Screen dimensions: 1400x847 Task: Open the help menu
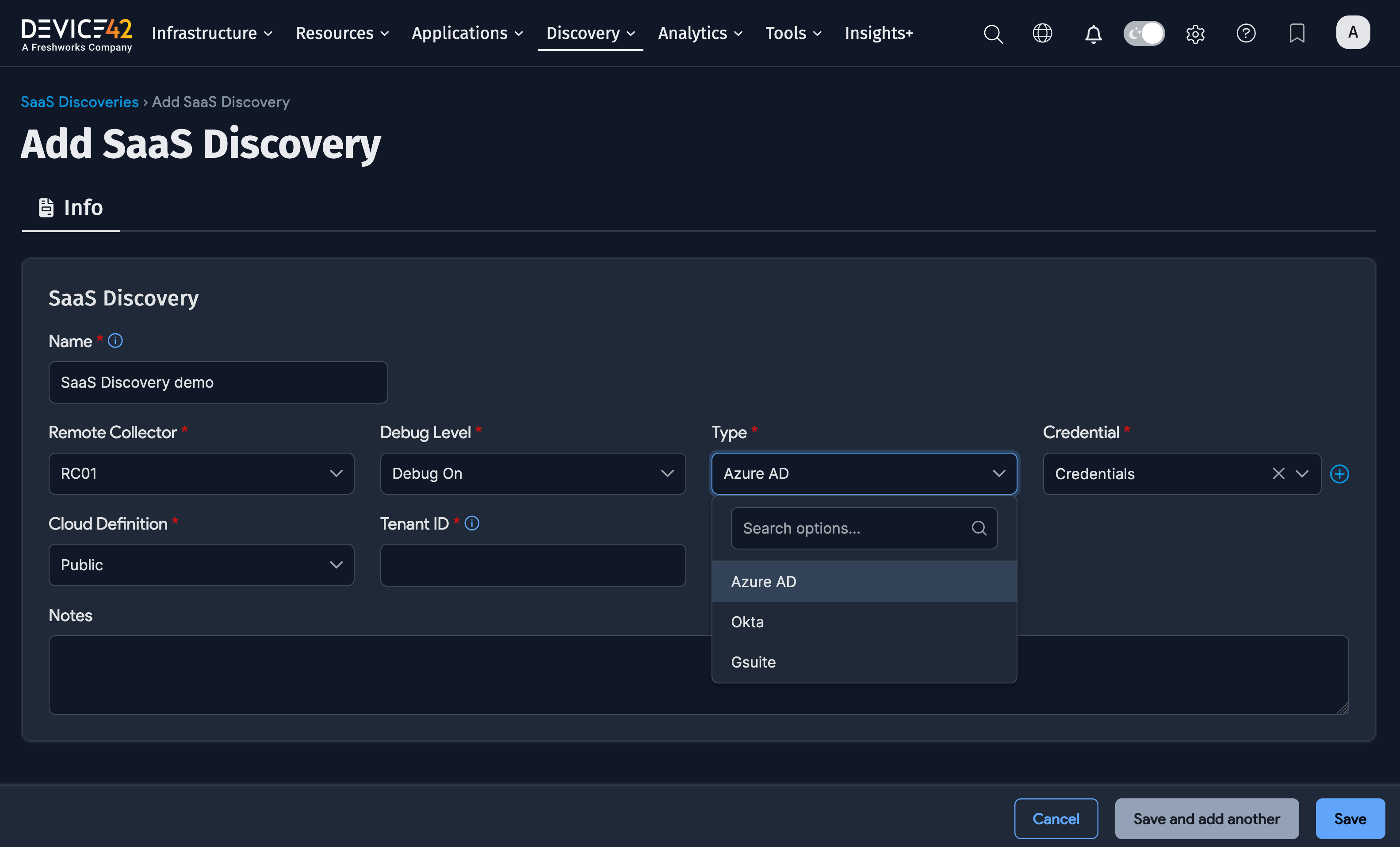pos(1246,34)
